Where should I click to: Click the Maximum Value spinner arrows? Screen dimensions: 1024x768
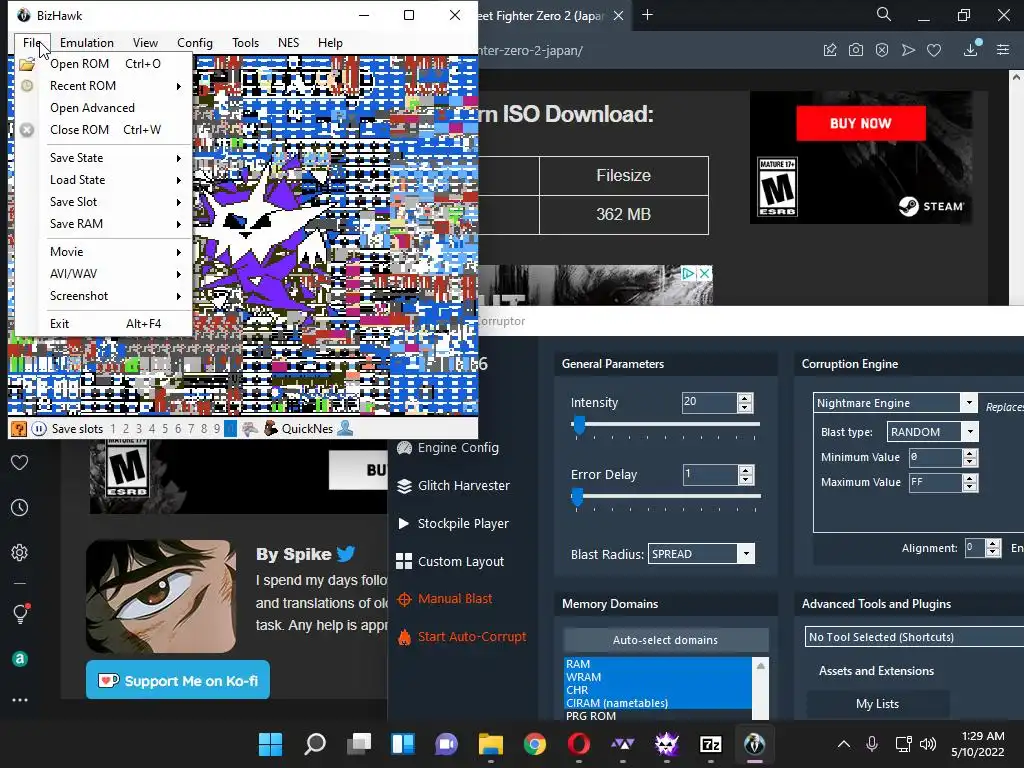tap(970, 483)
